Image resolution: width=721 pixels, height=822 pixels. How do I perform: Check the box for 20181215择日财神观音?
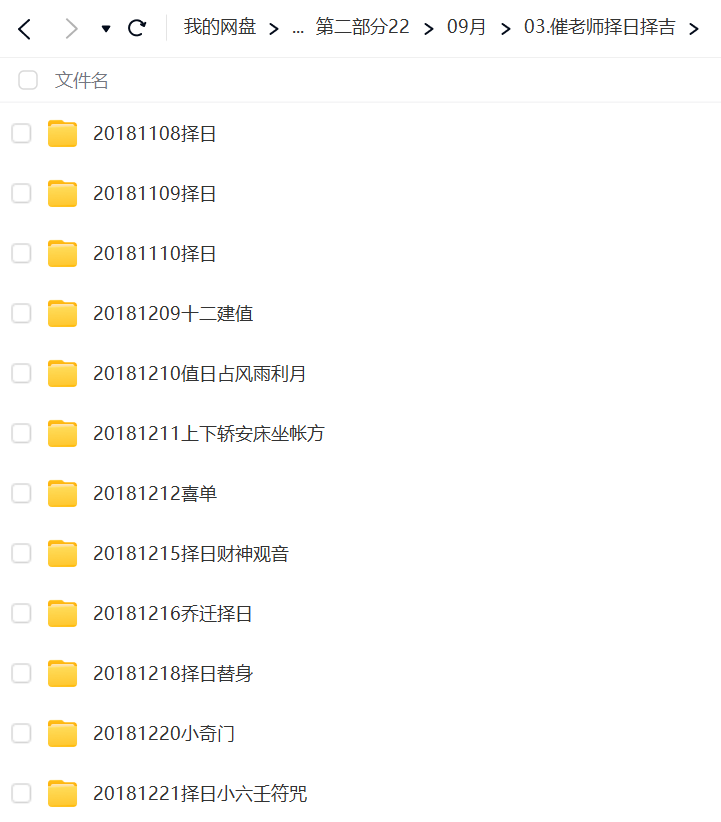pyautogui.click(x=21, y=553)
